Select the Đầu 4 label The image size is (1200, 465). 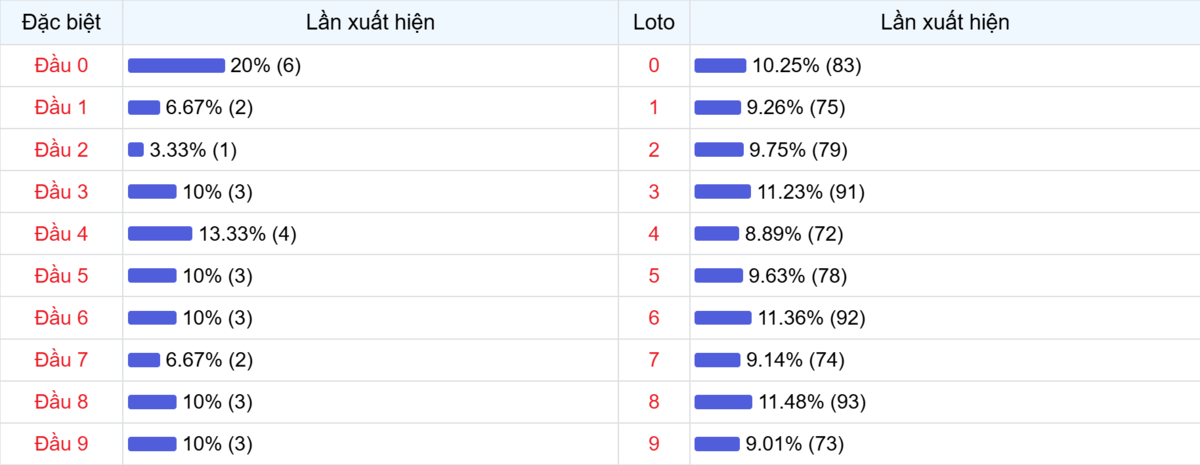pyautogui.click(x=61, y=234)
